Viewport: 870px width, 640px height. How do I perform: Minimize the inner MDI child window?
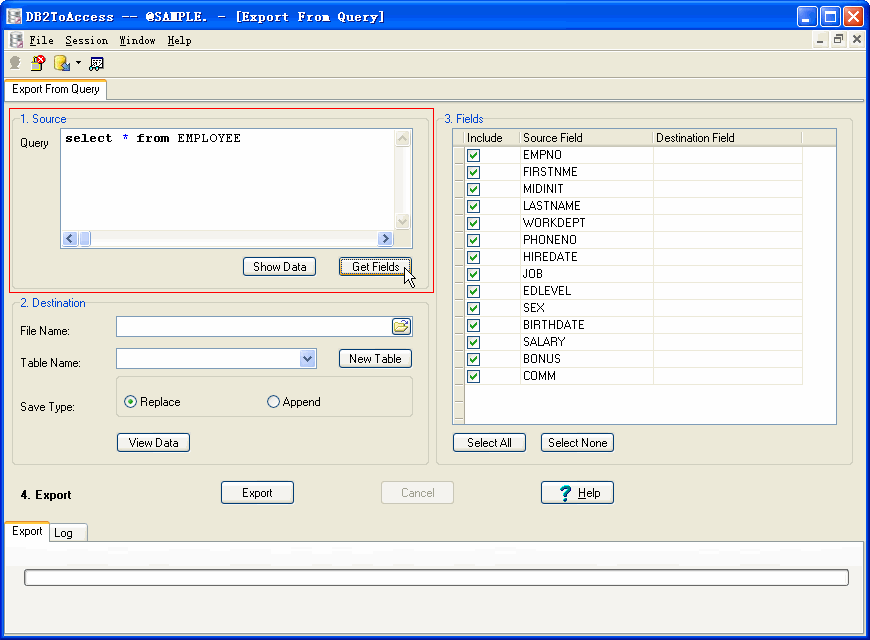coord(820,39)
